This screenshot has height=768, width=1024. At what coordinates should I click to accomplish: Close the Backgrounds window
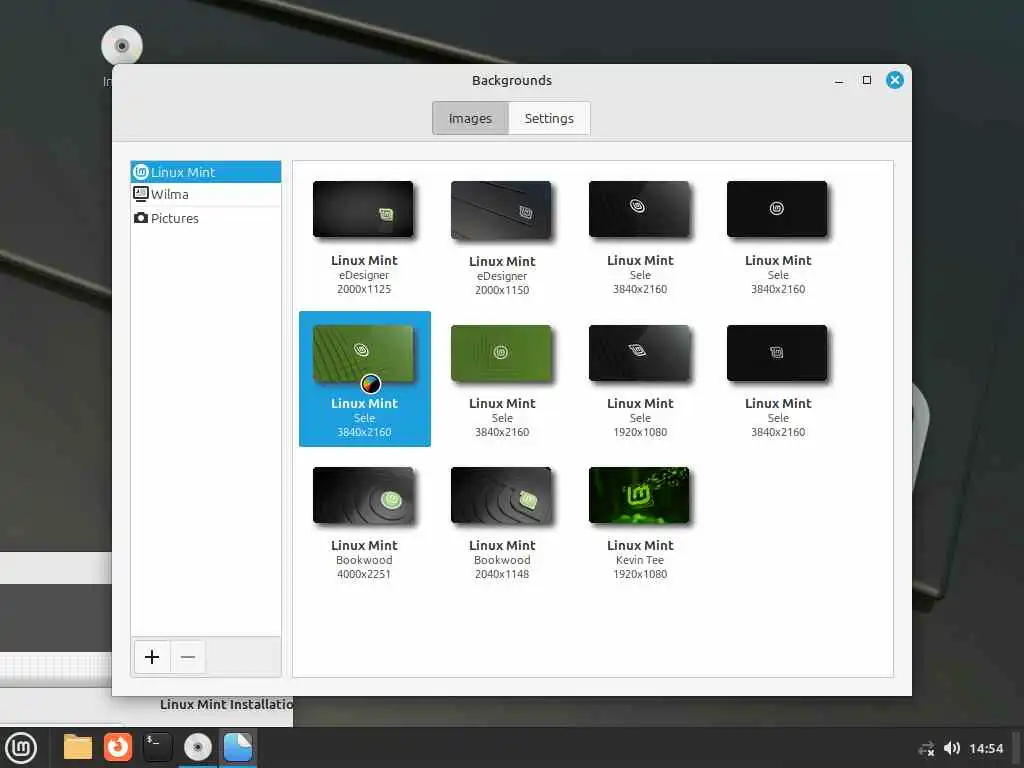(x=895, y=80)
